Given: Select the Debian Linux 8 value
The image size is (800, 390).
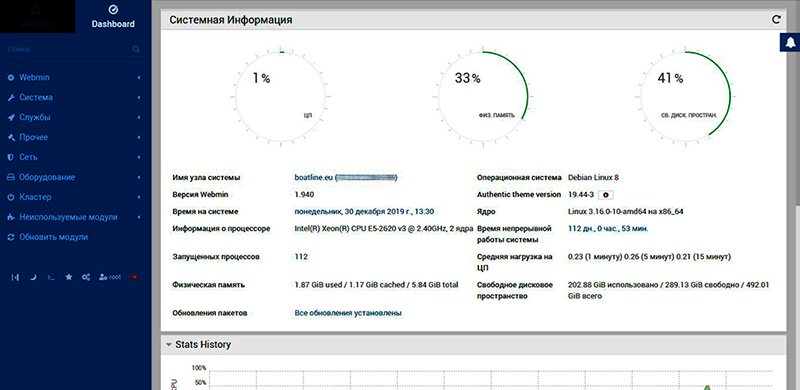Looking at the screenshot, I should [x=593, y=178].
